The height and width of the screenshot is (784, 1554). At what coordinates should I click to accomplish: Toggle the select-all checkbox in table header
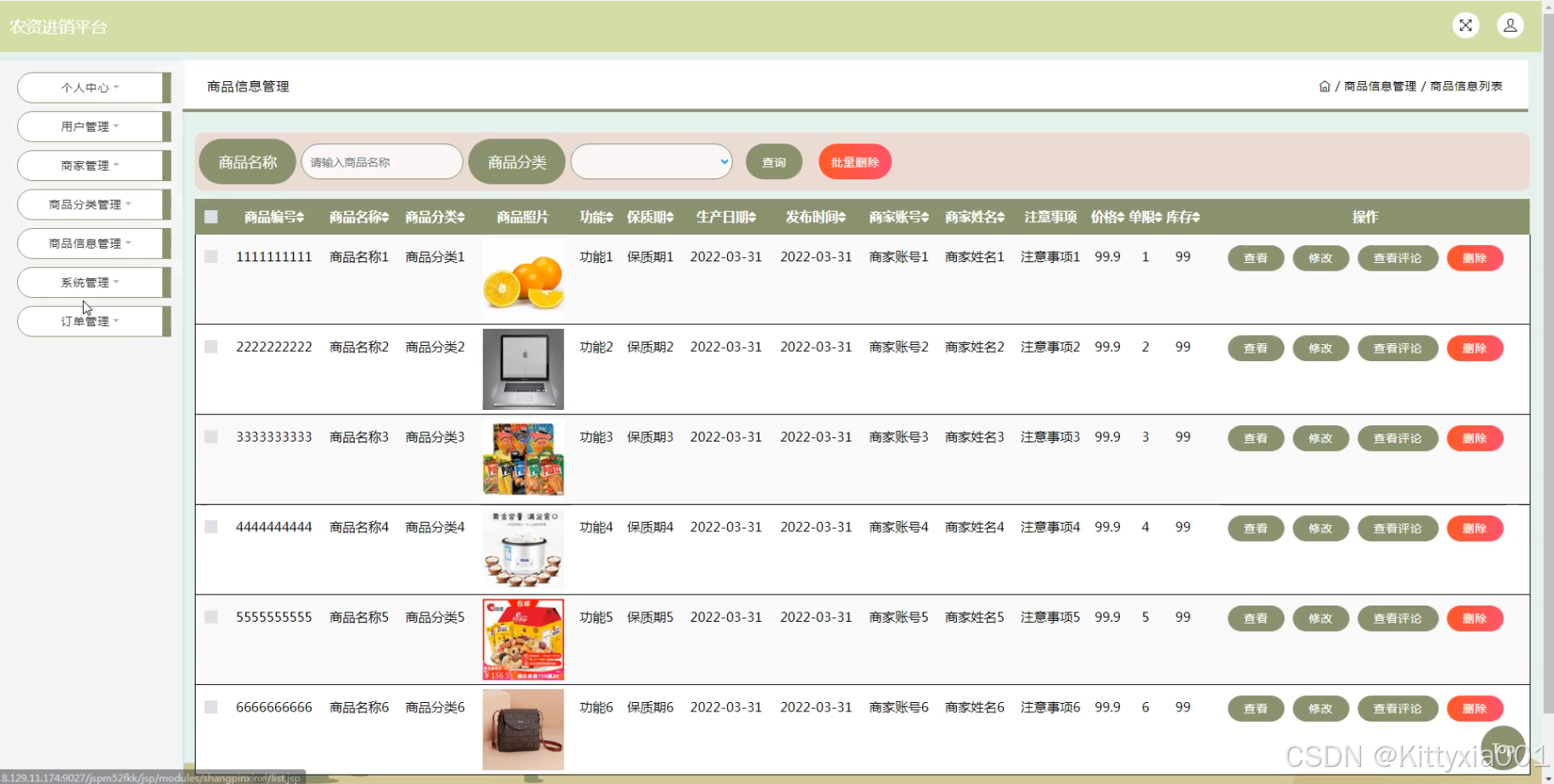[211, 217]
